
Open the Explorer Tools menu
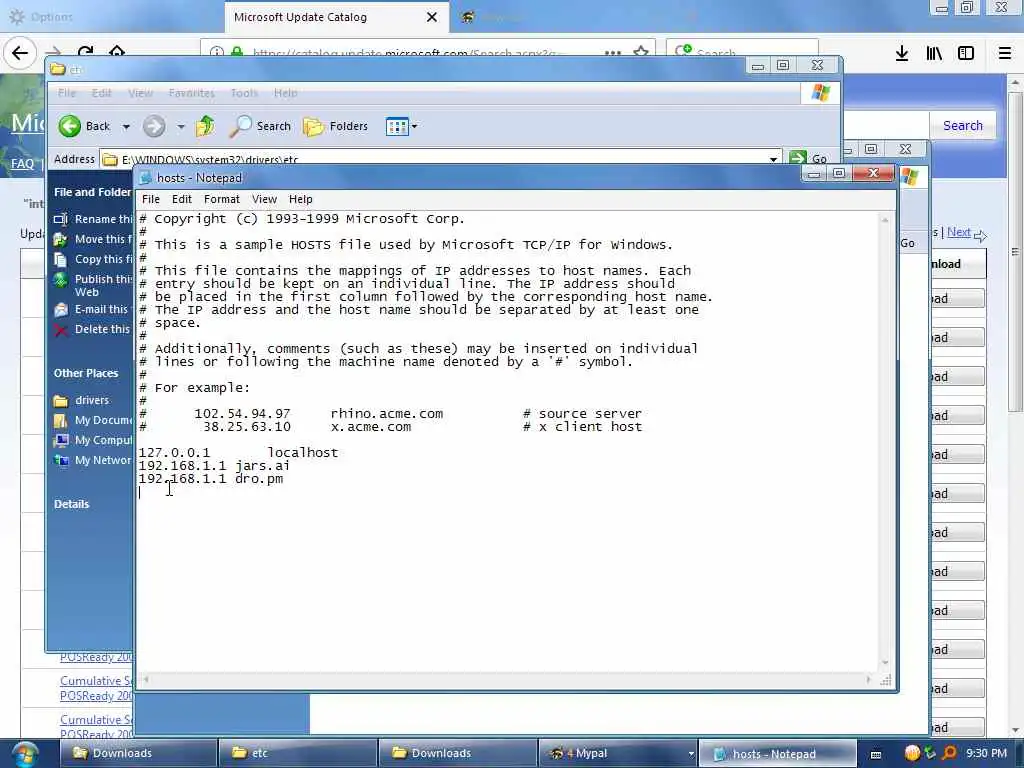click(244, 93)
